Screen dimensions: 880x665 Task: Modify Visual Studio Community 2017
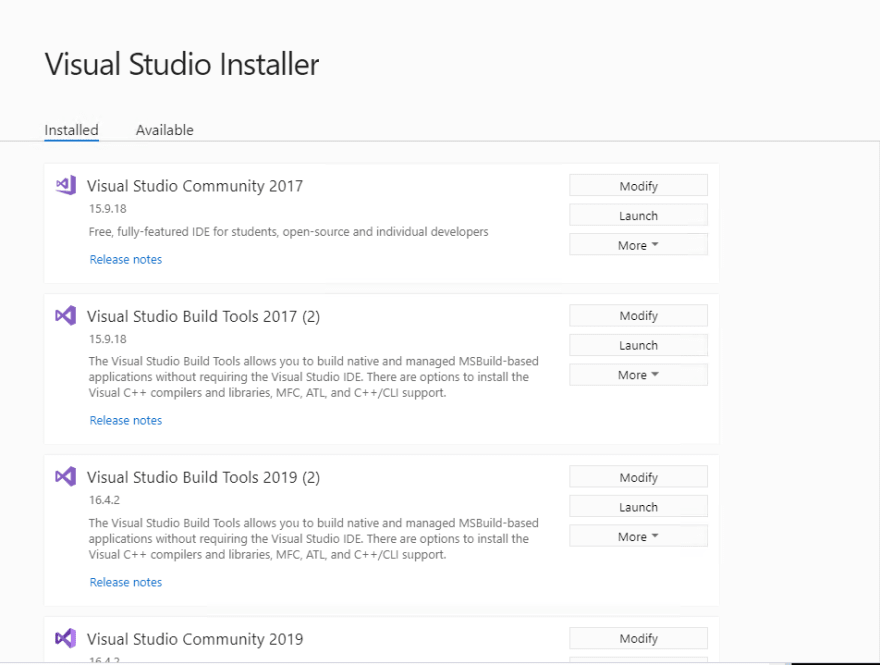(x=638, y=186)
